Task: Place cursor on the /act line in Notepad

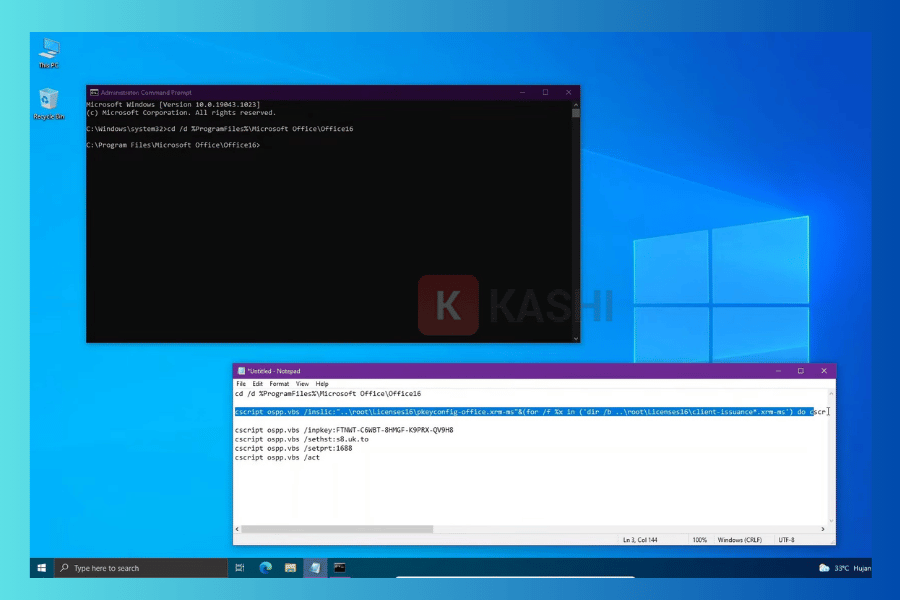Action: click(300, 457)
